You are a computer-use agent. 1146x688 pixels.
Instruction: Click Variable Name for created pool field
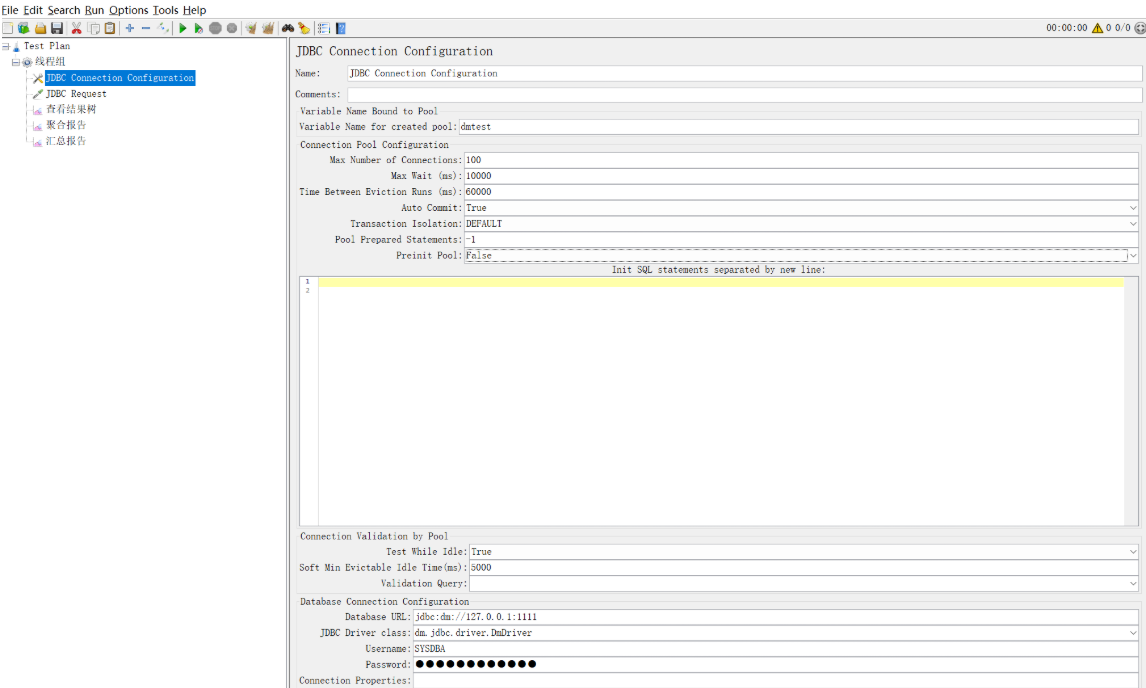tap(798, 126)
